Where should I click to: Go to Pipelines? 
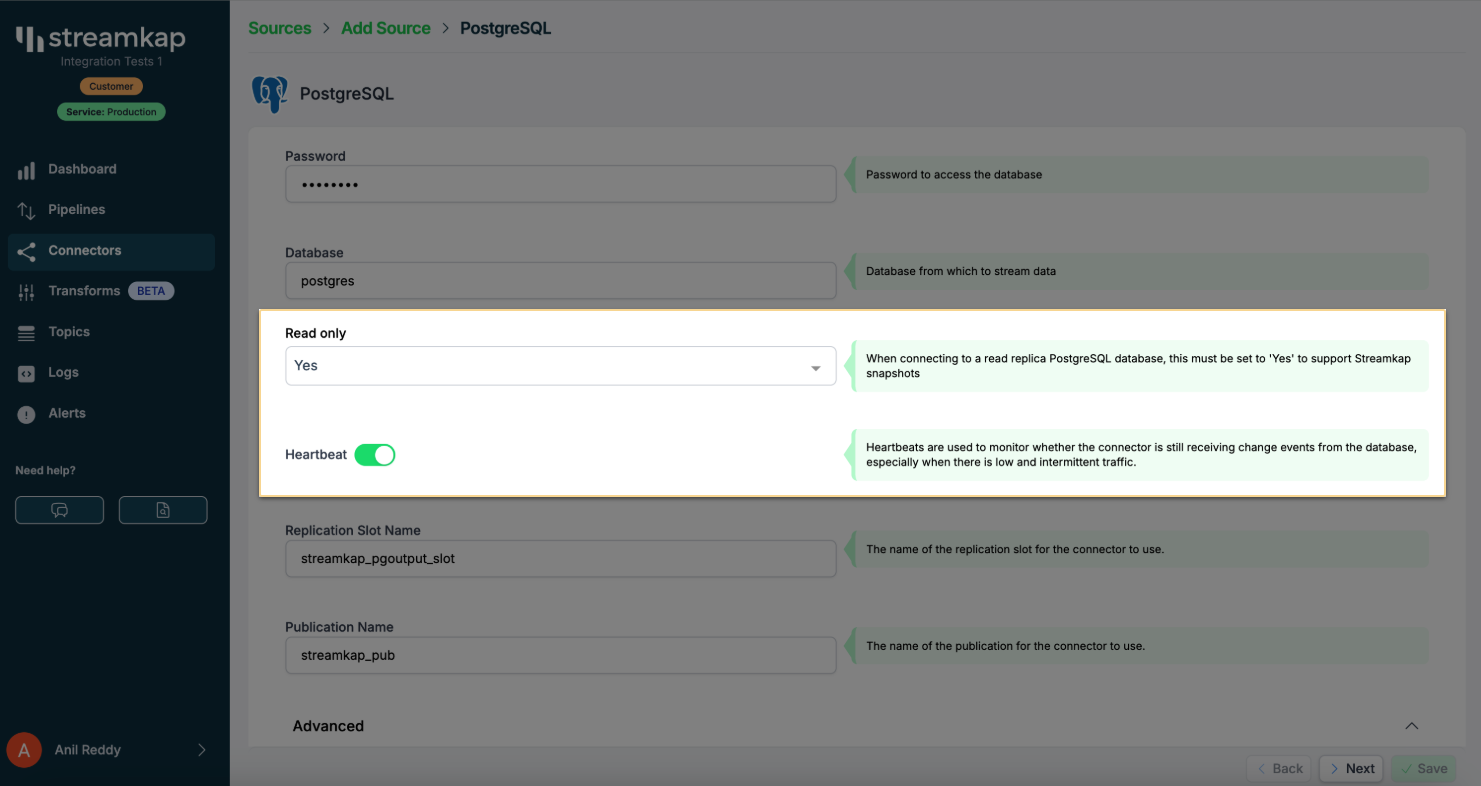(111, 210)
